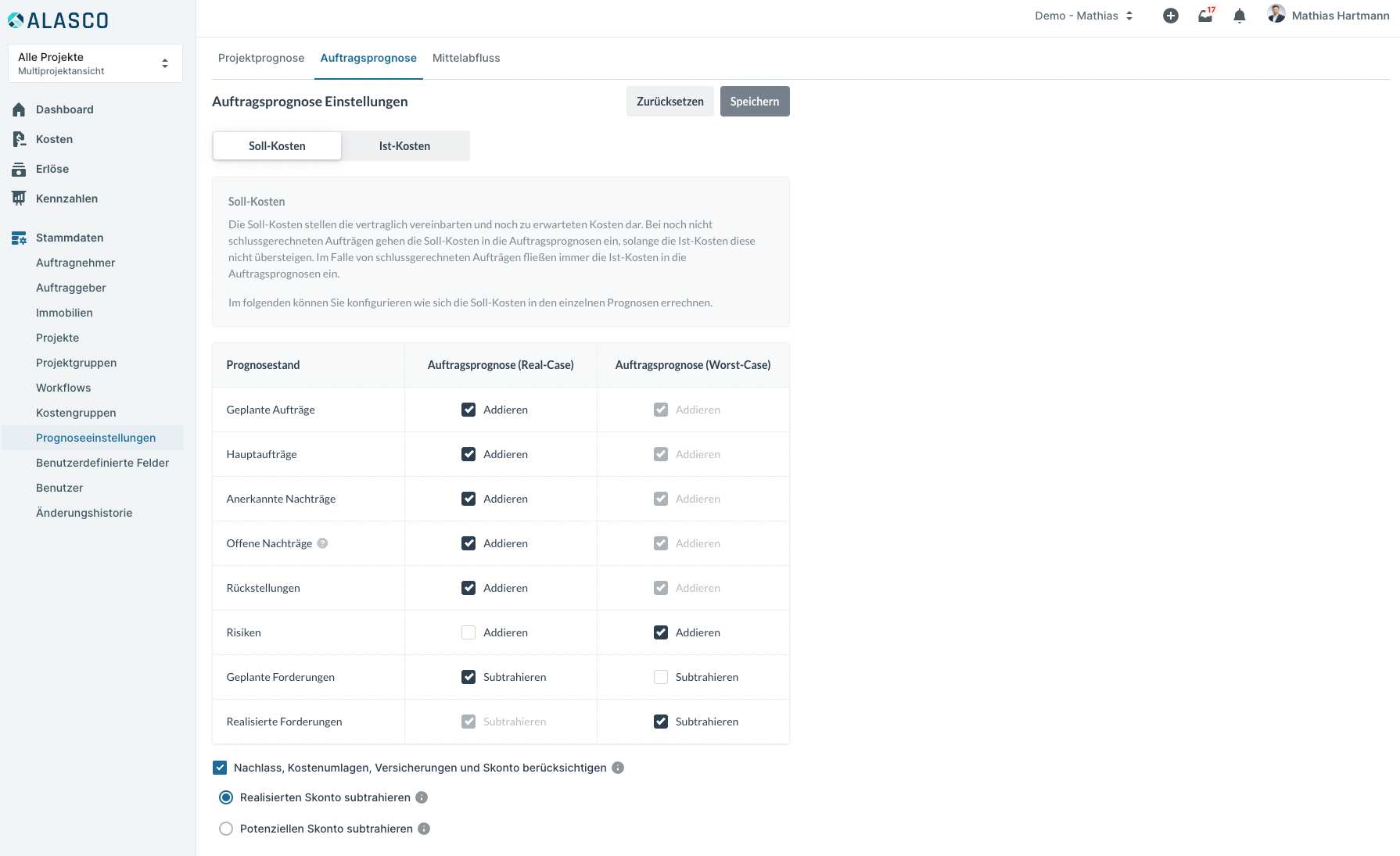Click the Stammdaten settings icon

pyautogui.click(x=19, y=238)
